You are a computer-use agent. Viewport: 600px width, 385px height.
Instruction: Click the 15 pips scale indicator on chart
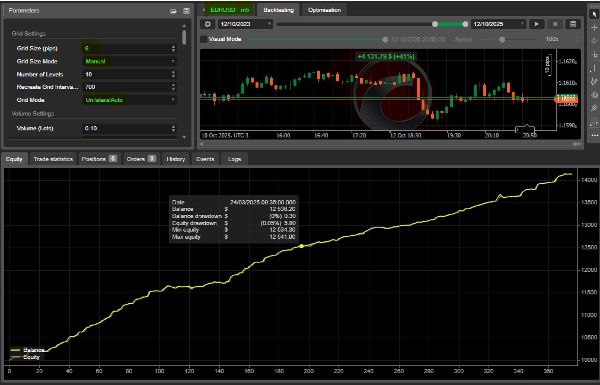[x=548, y=65]
